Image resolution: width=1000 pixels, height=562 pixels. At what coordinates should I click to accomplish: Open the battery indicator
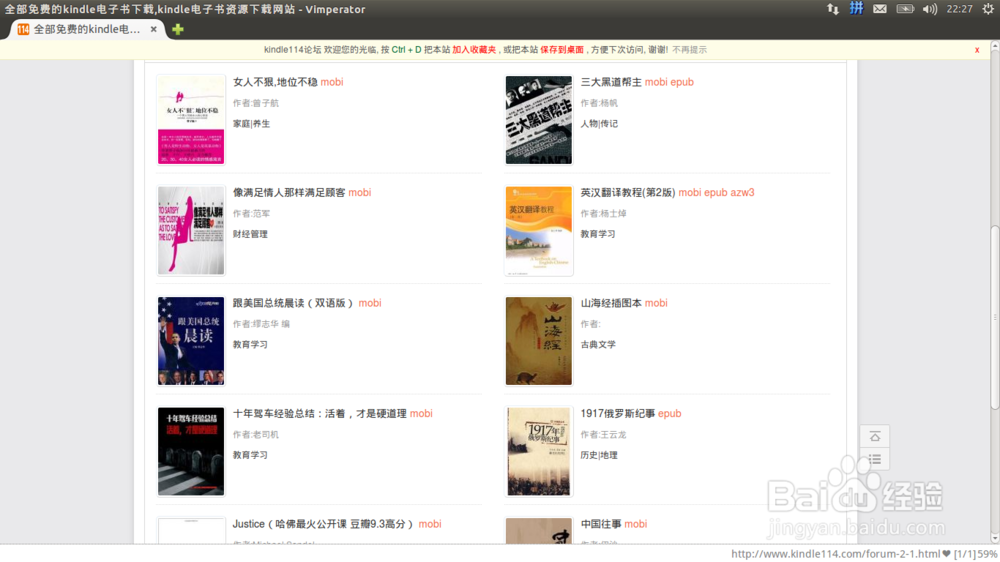pyautogui.click(x=905, y=9)
